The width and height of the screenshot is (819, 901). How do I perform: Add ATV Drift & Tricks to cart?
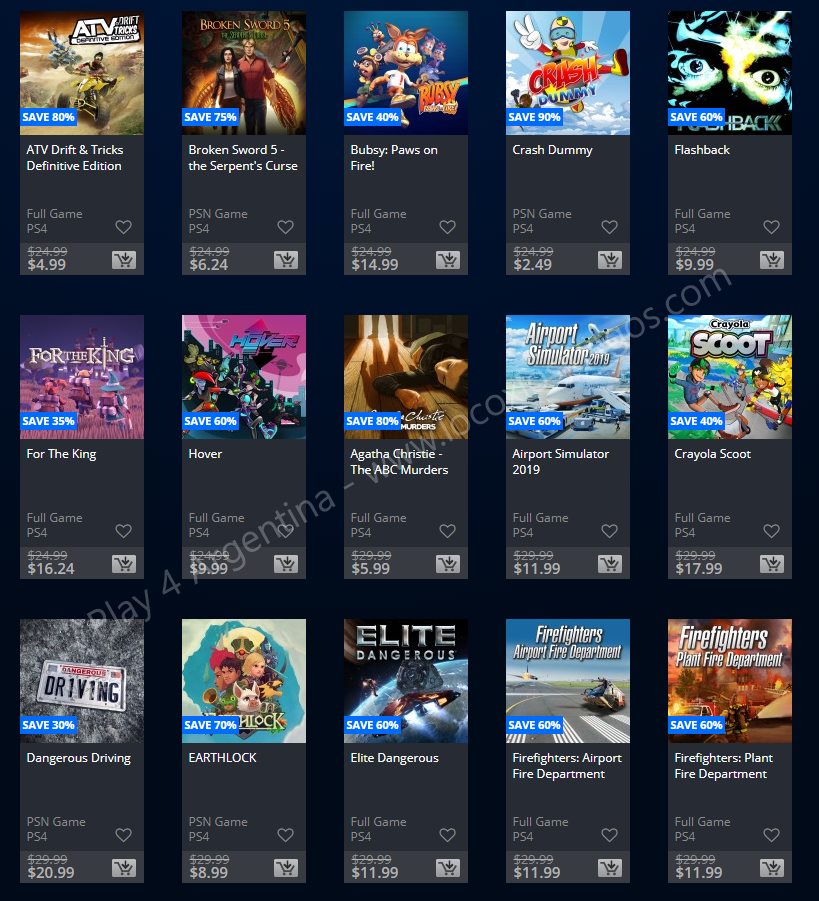coord(124,260)
